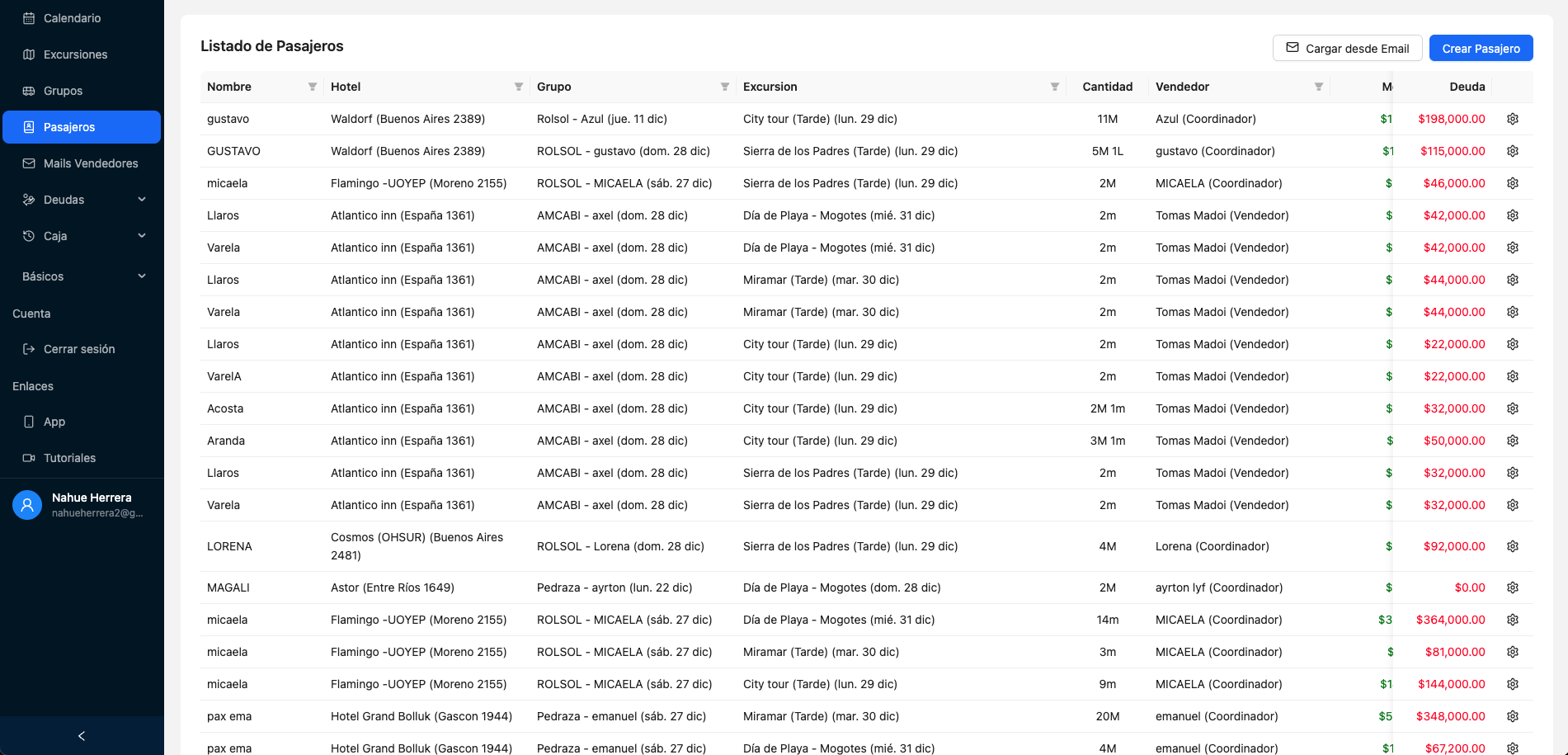Click the Vendedor column filter icon

click(x=1319, y=87)
